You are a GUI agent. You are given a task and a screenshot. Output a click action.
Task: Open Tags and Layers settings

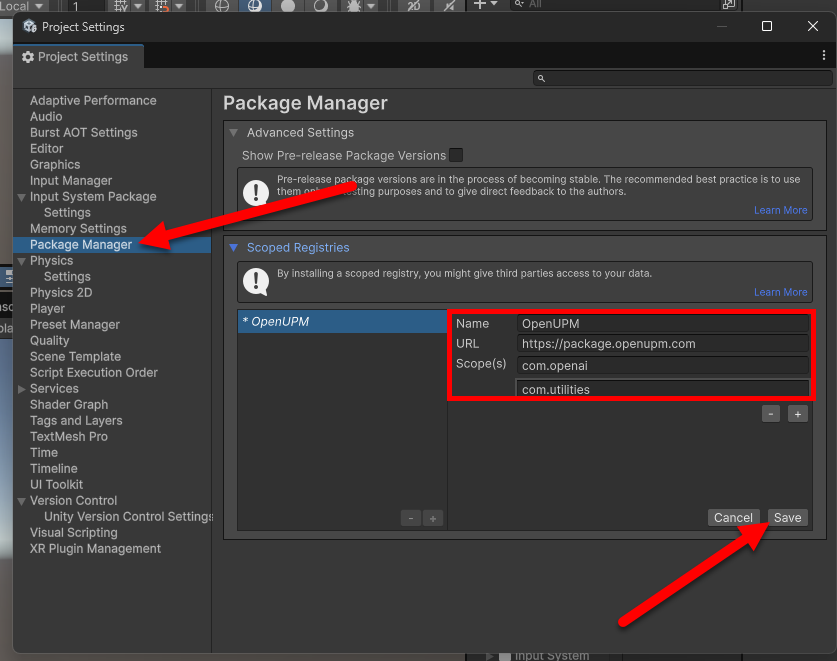coord(76,421)
